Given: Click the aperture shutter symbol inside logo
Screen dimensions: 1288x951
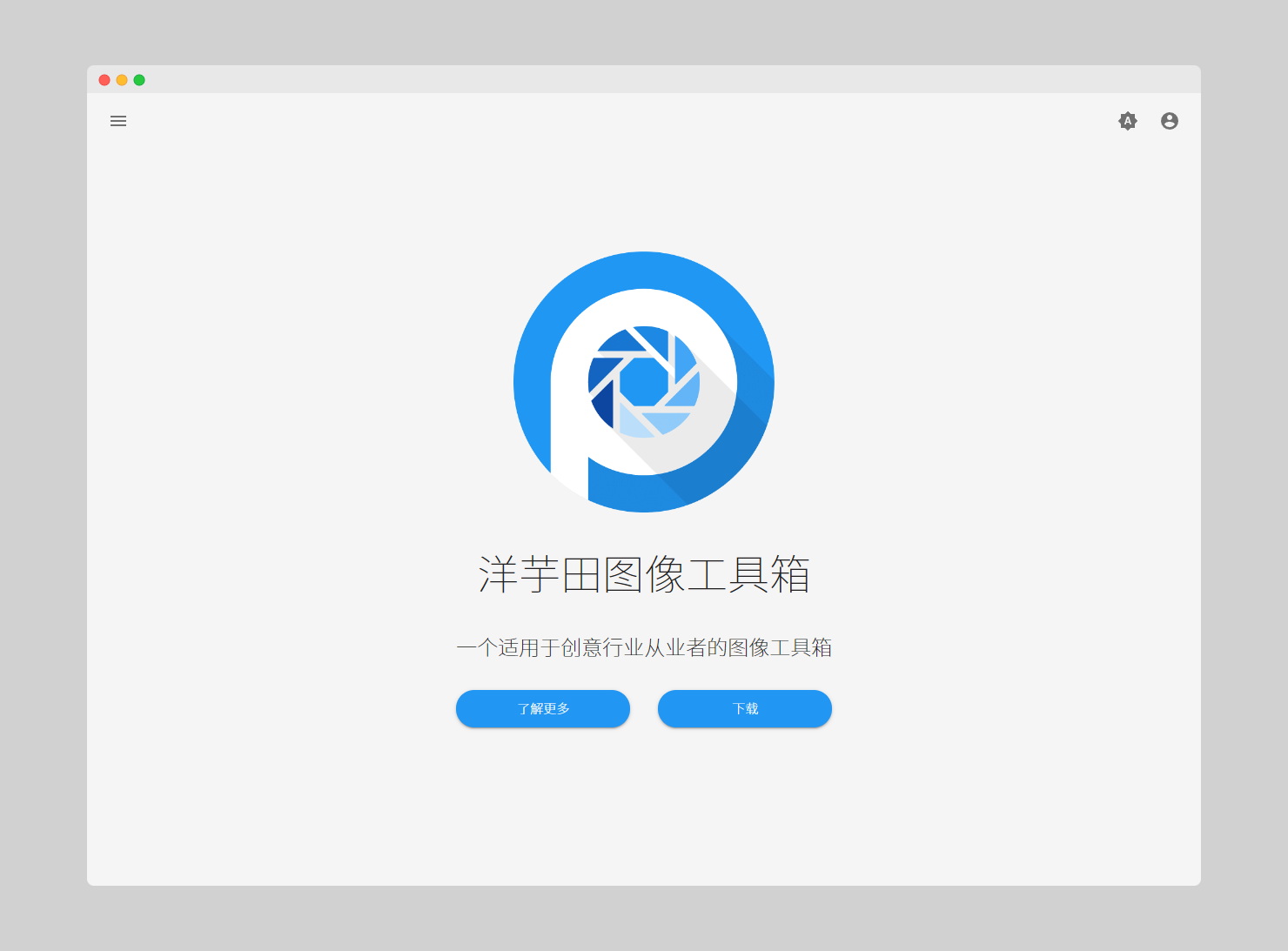Looking at the screenshot, I should [644, 381].
